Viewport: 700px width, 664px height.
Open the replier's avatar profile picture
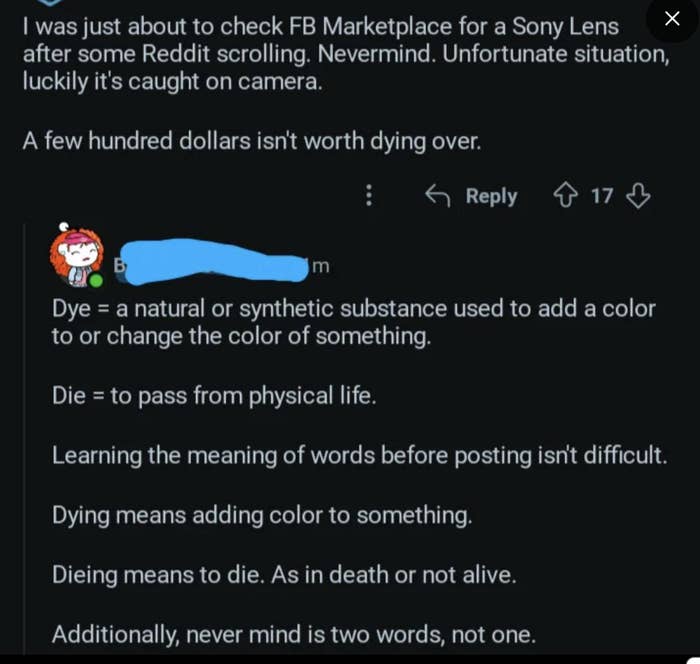point(76,255)
